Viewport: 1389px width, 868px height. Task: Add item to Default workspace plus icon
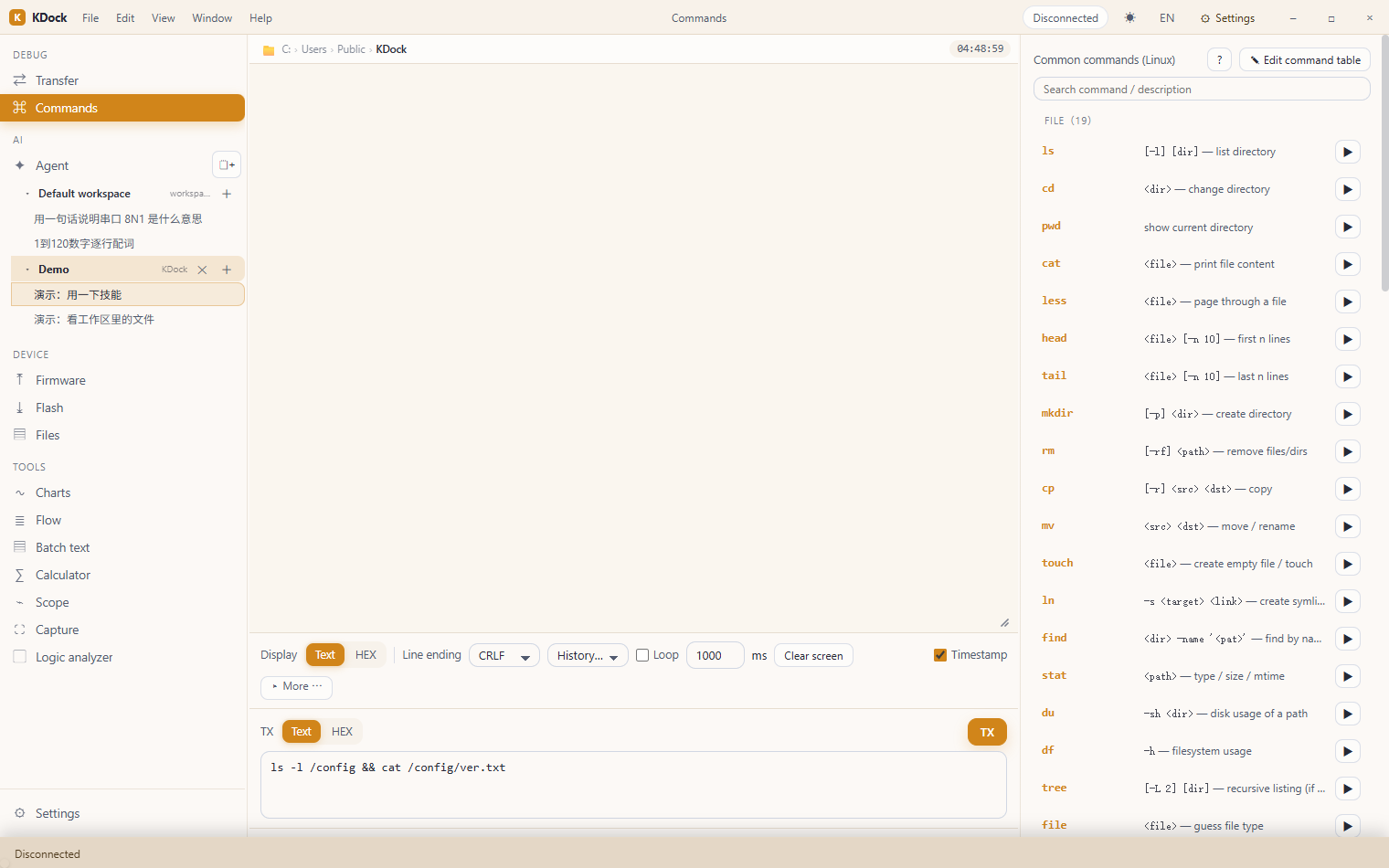[x=227, y=194]
